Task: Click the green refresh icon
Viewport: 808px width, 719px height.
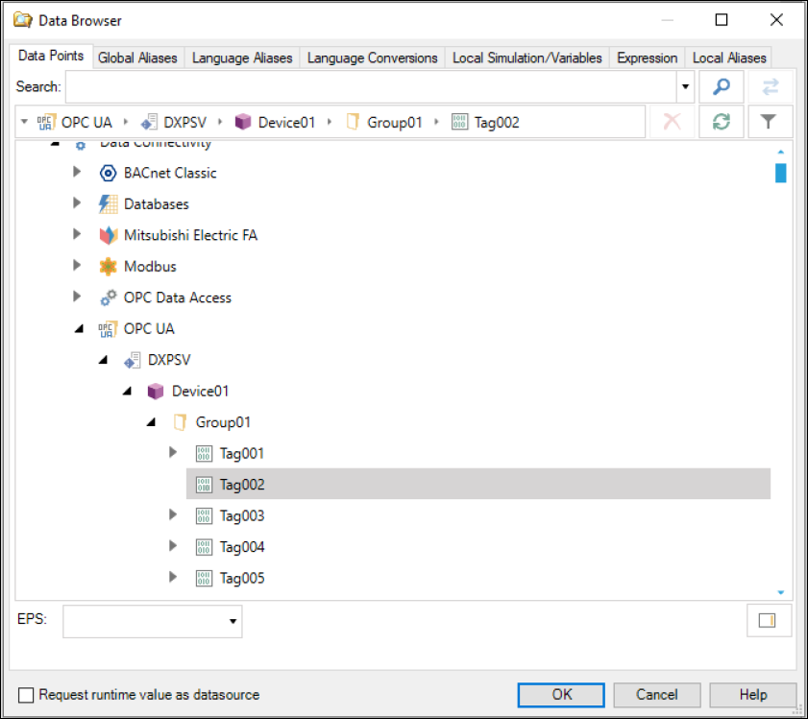Action: coord(721,122)
